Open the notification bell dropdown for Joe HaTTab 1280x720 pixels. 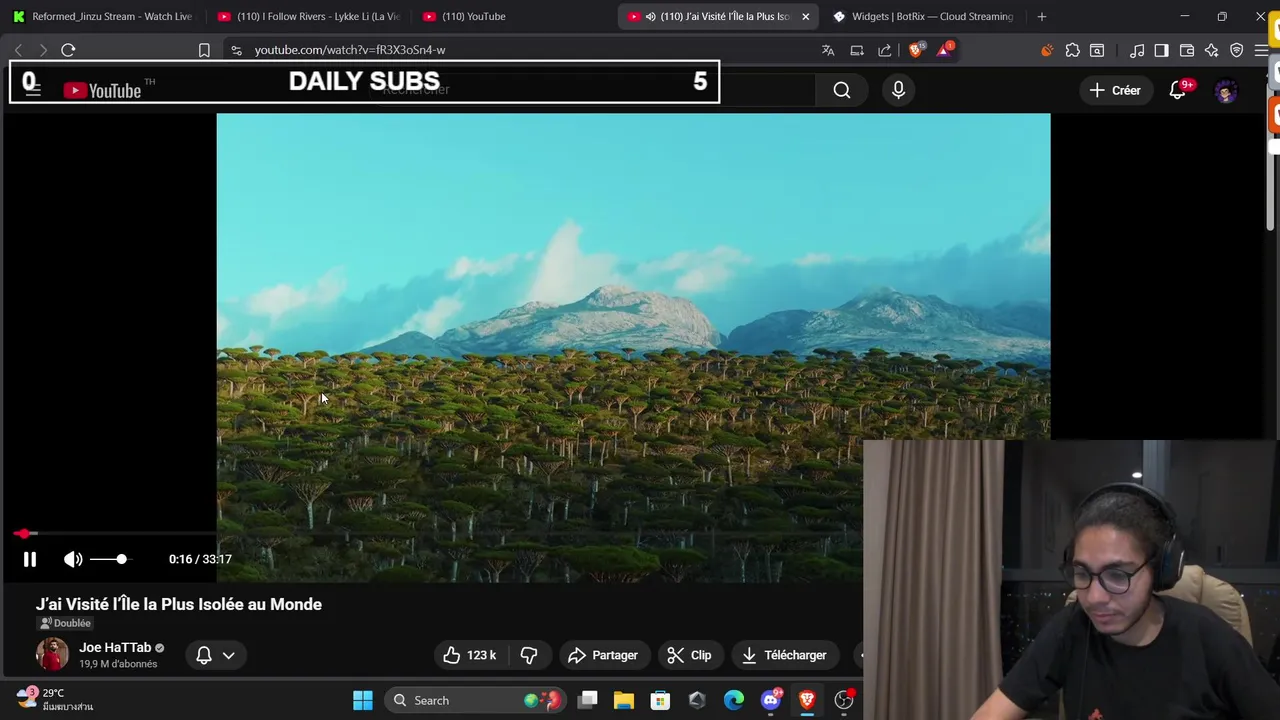tap(215, 655)
